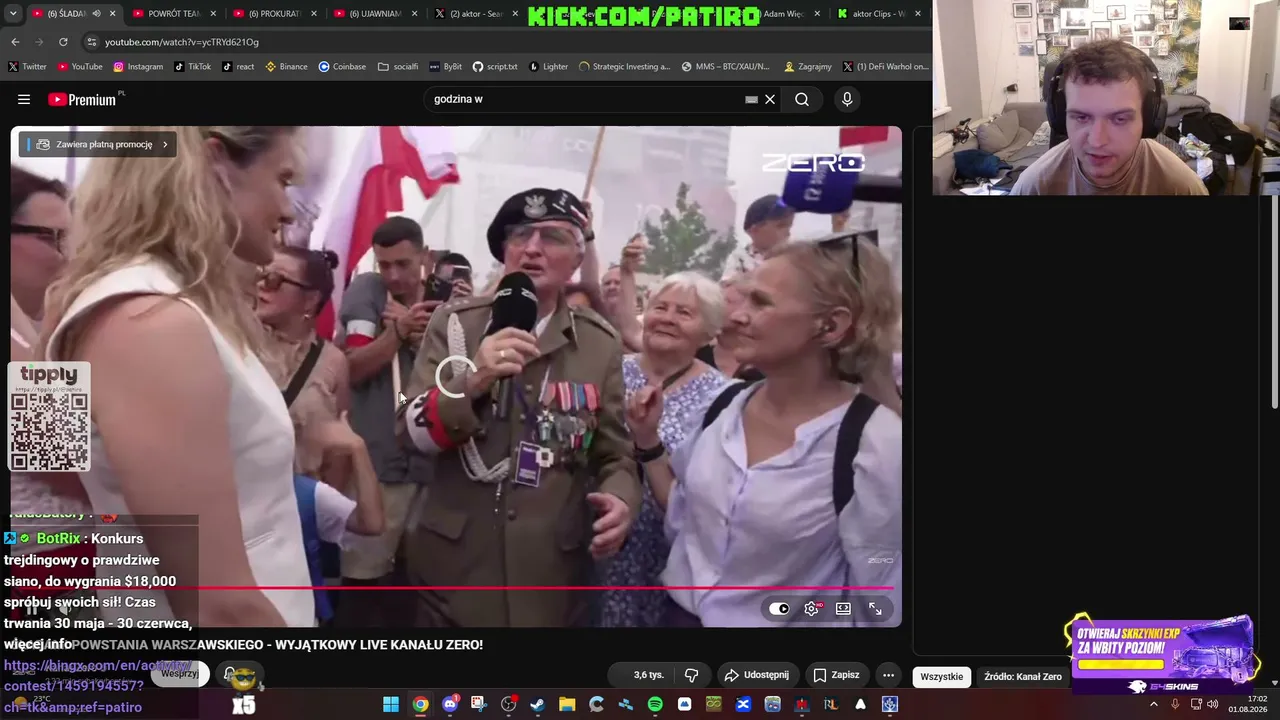Open the Lighter bookmark
The height and width of the screenshot is (720, 1280).
[548, 67]
